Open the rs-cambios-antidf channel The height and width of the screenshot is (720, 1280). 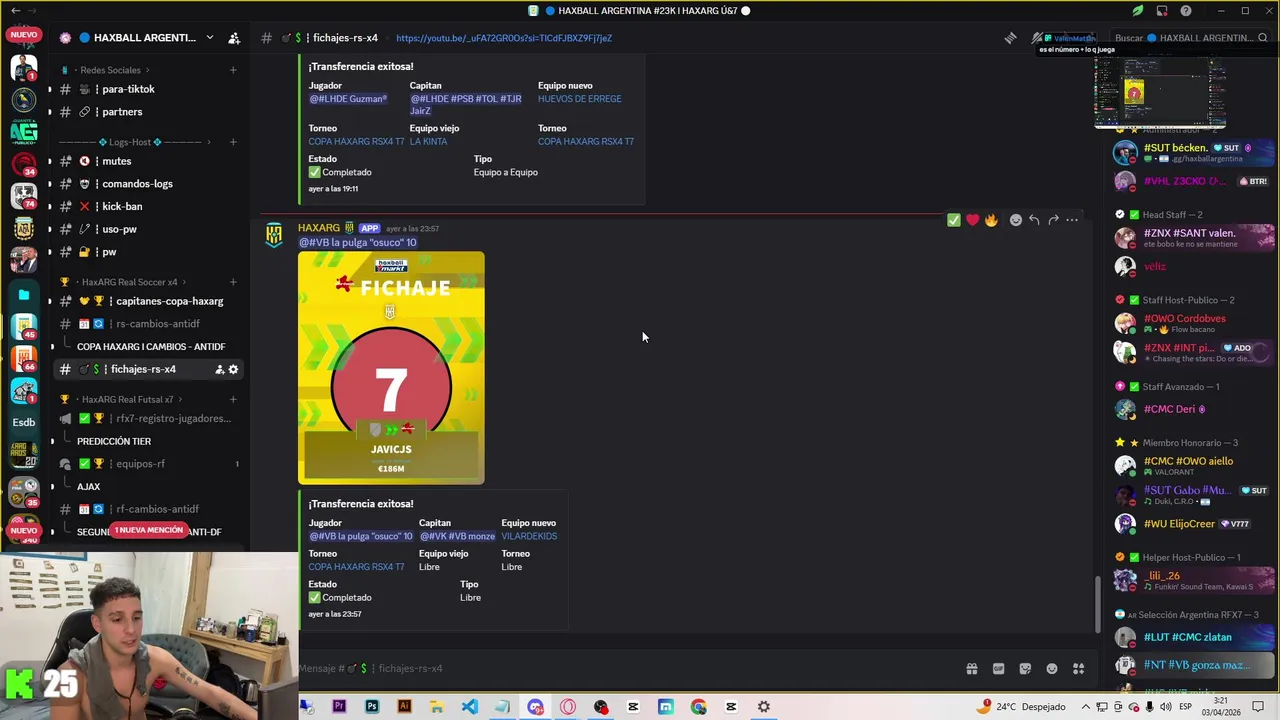click(x=157, y=324)
